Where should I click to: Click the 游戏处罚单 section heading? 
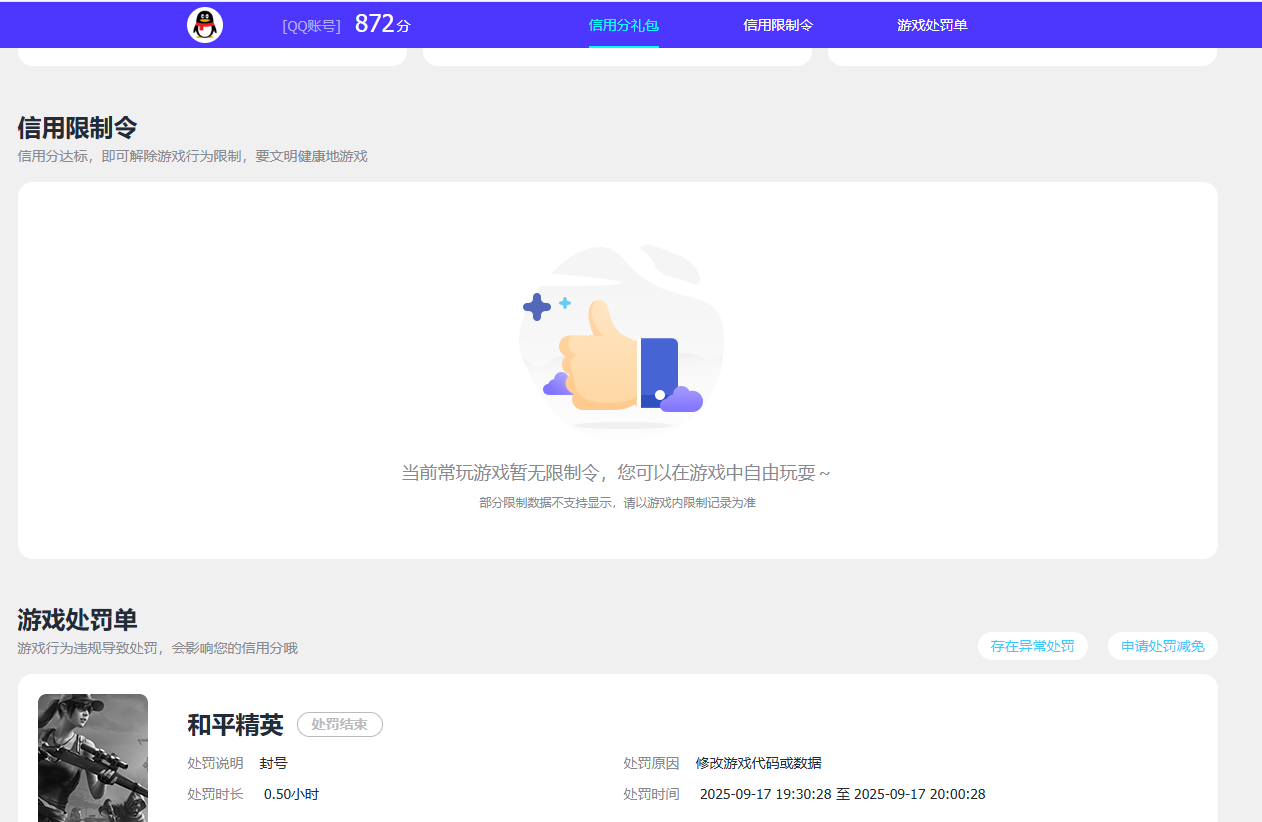(77, 620)
